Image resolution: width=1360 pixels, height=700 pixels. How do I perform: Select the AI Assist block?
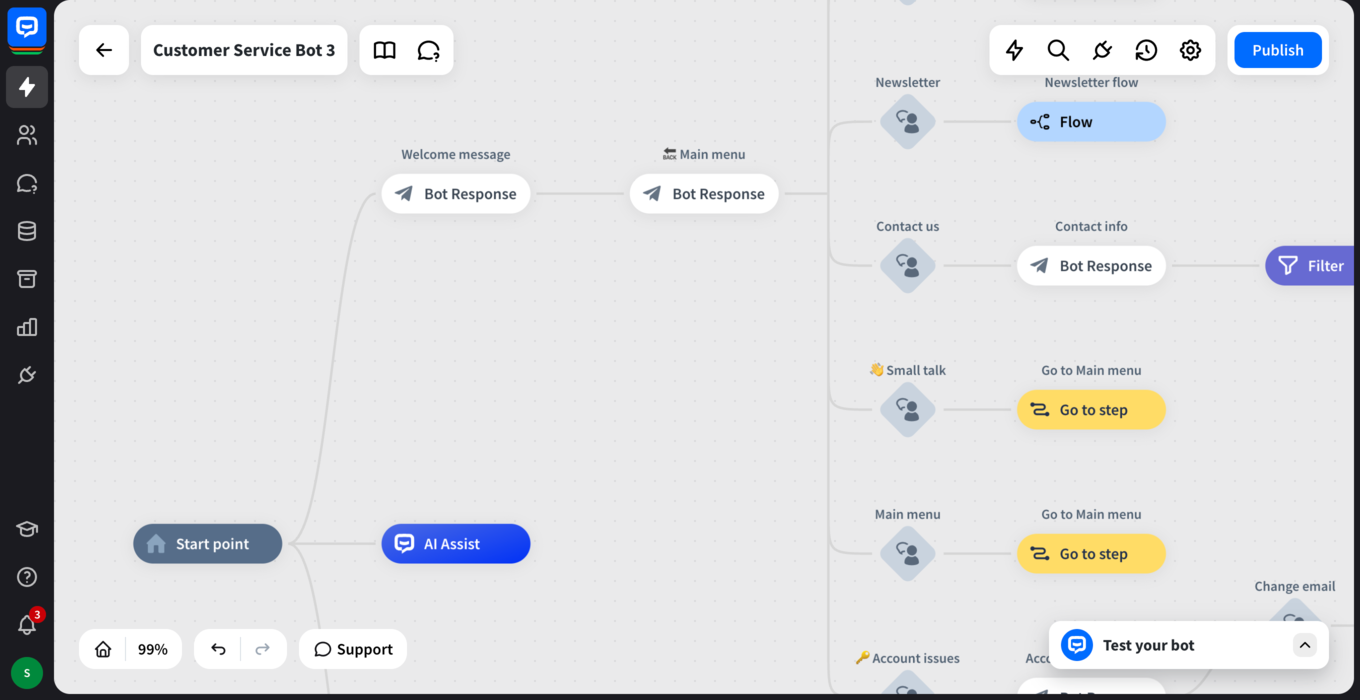tap(456, 544)
